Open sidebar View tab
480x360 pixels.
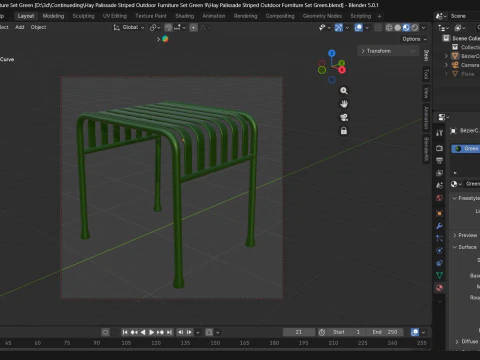pyautogui.click(x=426, y=93)
